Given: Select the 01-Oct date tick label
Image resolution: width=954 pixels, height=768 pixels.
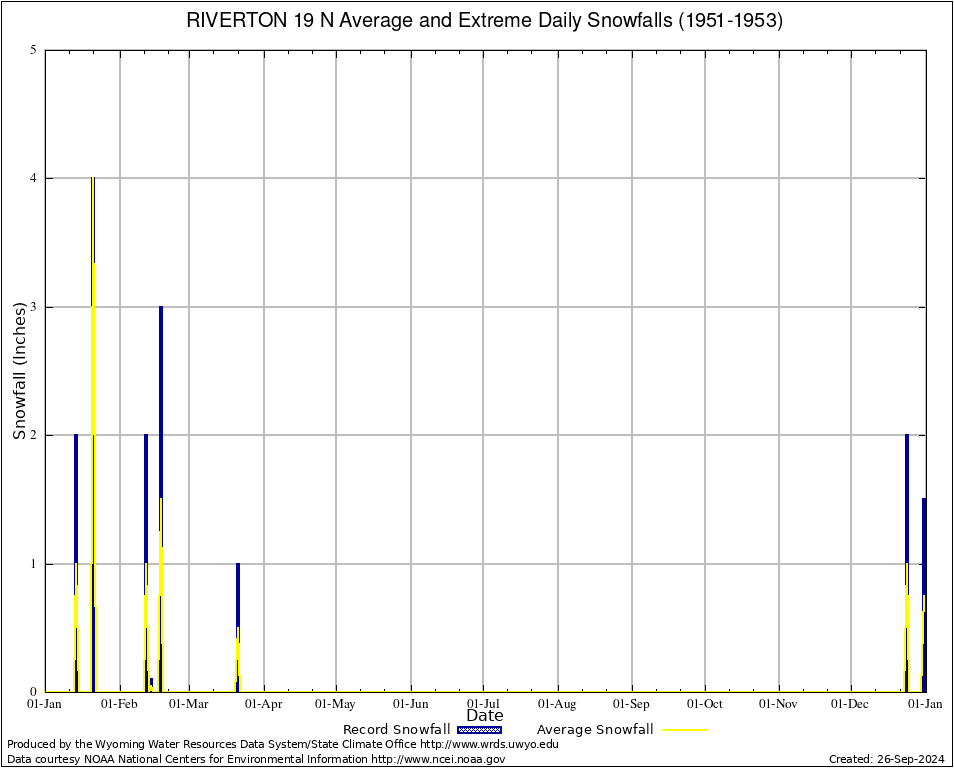Looking at the screenshot, I should pyautogui.click(x=705, y=704).
